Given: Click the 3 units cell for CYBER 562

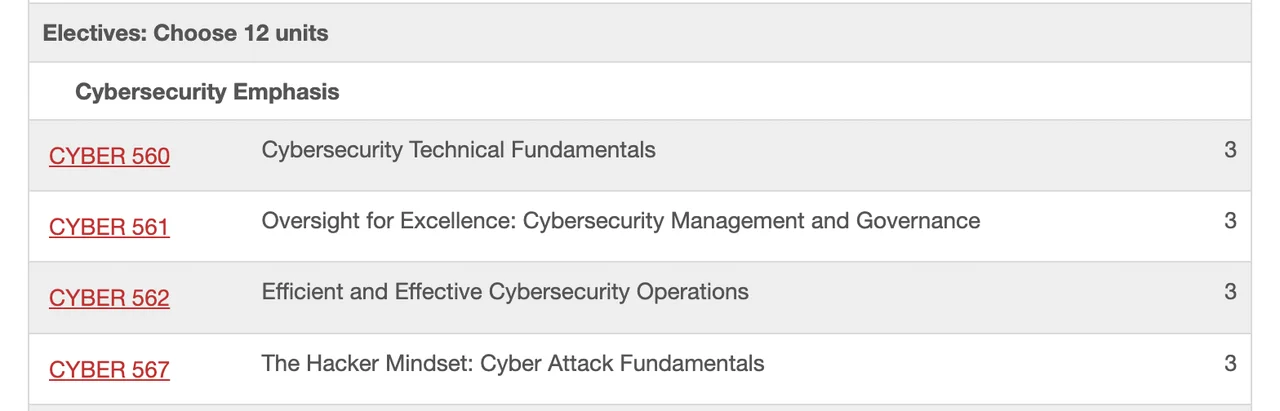Looking at the screenshot, I should [1230, 292].
